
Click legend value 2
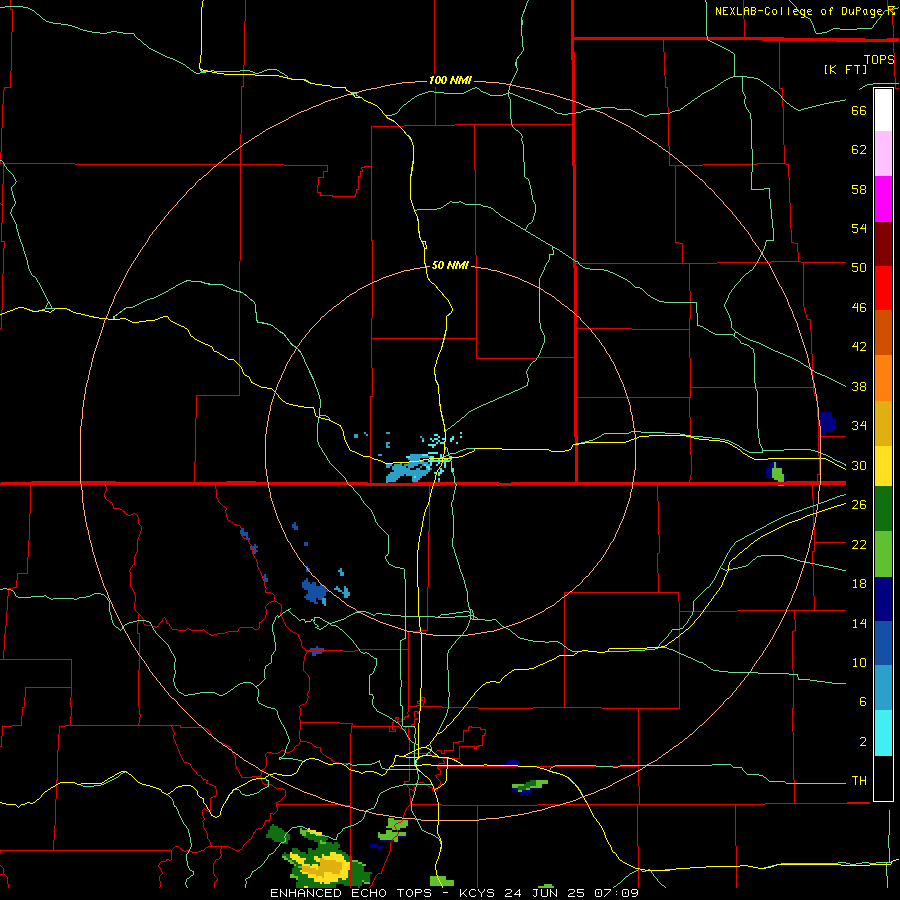(863, 742)
